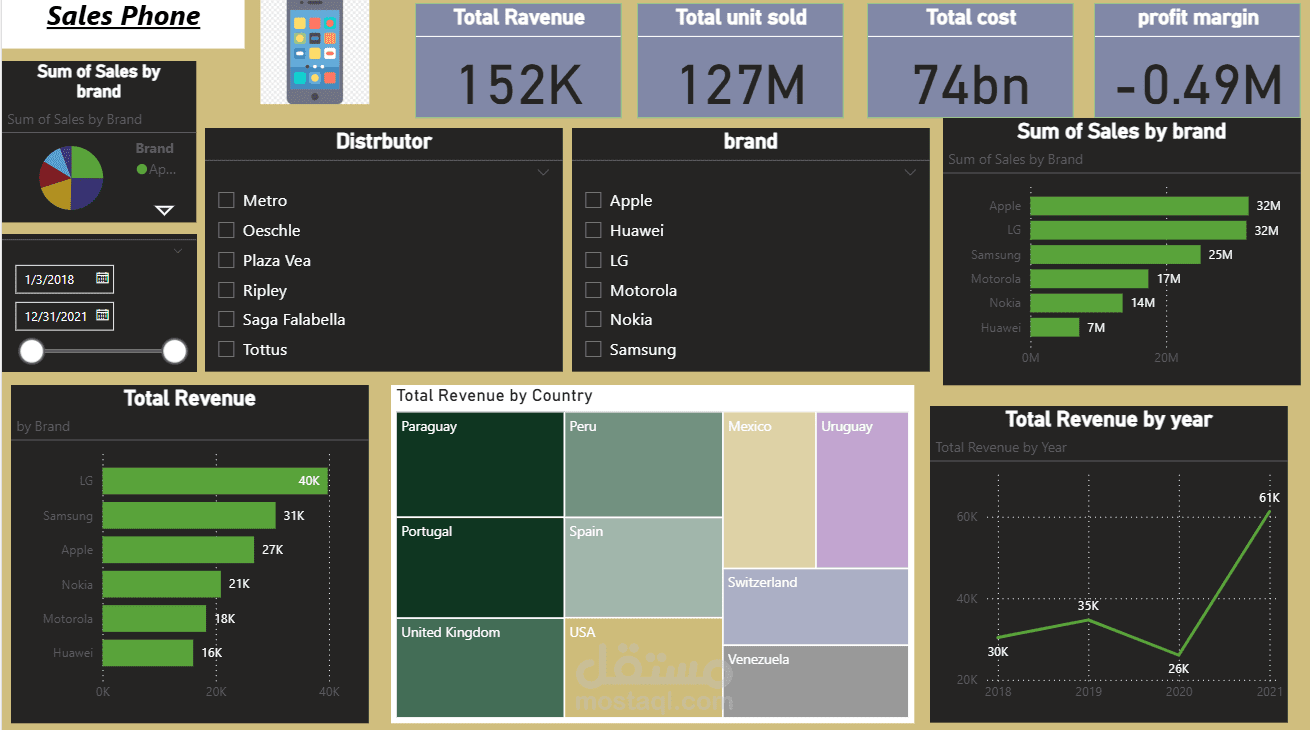The width and height of the screenshot is (1310, 730).
Task: Check the Nokia brand box
Action: click(x=593, y=319)
